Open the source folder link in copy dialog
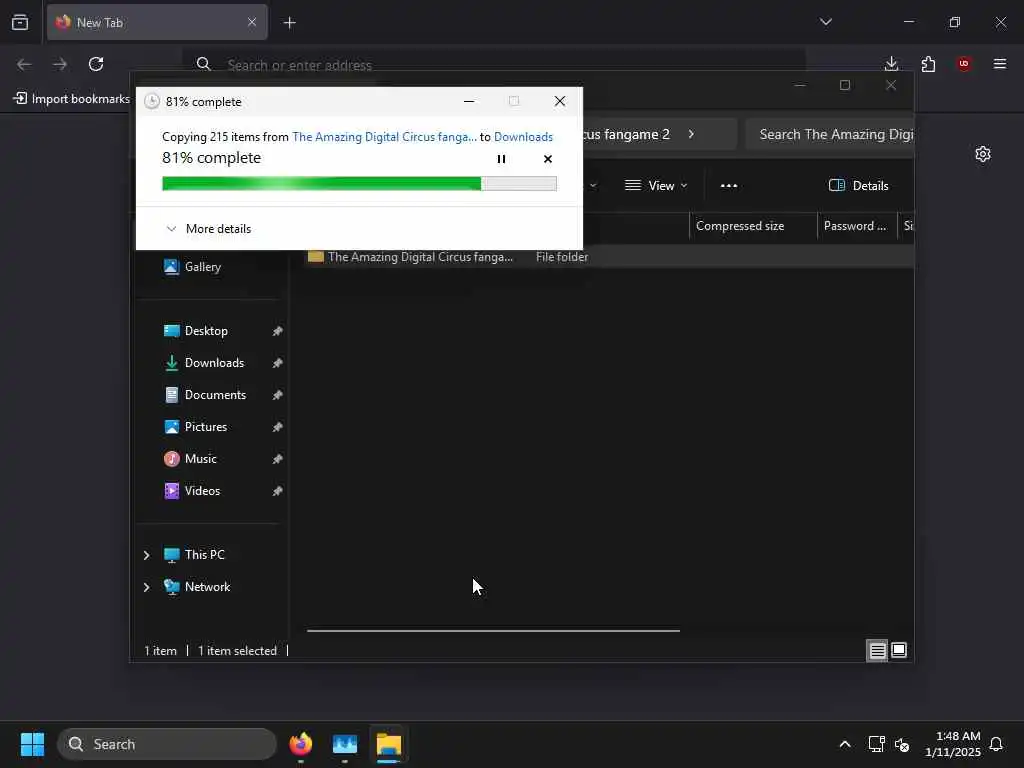Image resolution: width=1024 pixels, height=768 pixels. pos(384,136)
